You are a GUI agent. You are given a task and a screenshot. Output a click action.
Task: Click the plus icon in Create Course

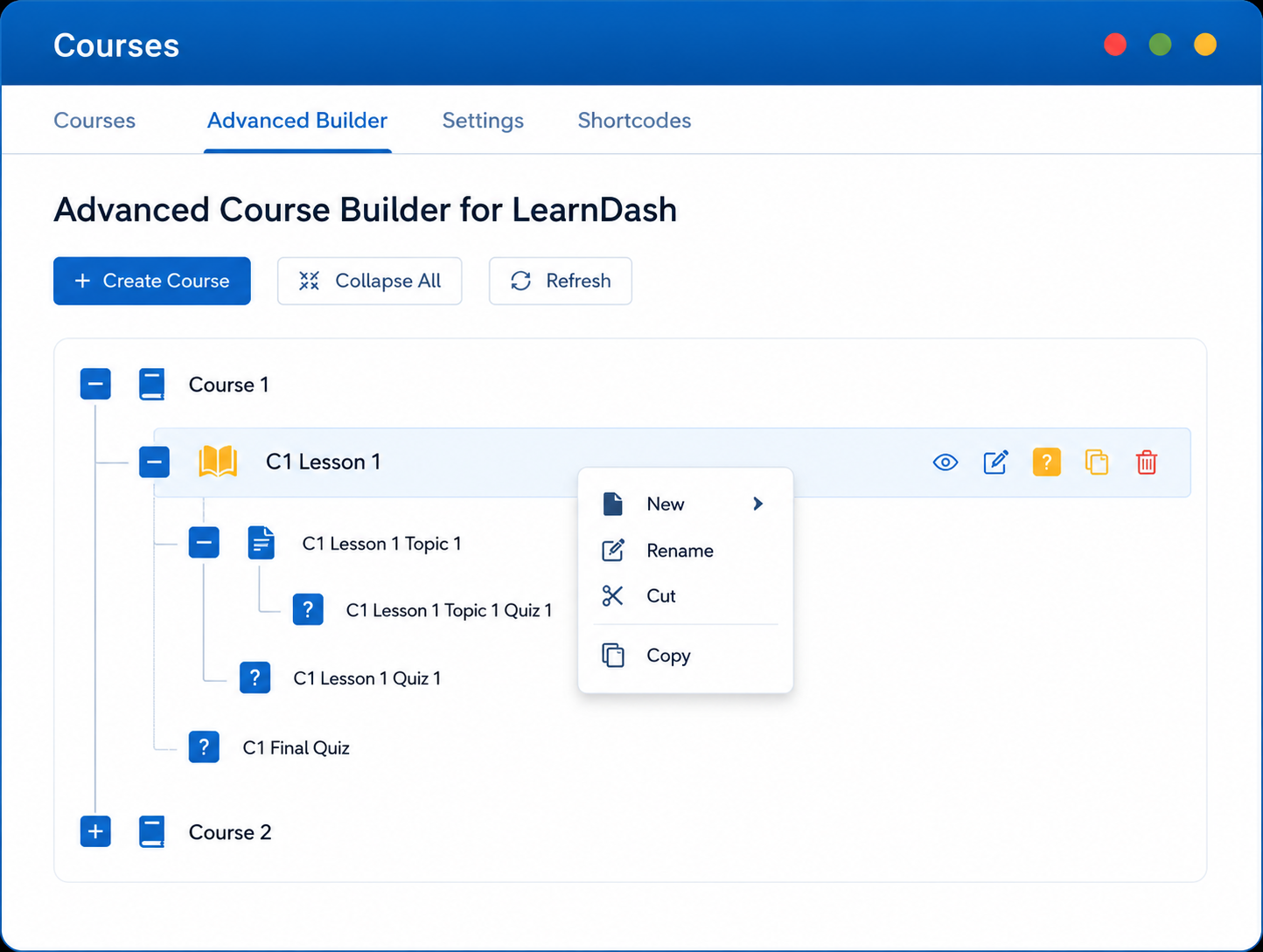[x=83, y=281]
